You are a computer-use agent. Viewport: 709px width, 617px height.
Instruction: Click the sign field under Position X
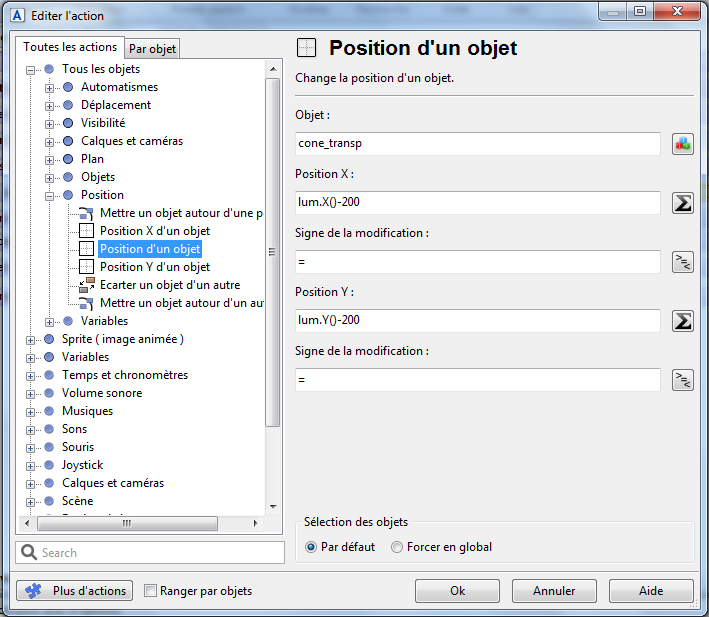coord(477,262)
